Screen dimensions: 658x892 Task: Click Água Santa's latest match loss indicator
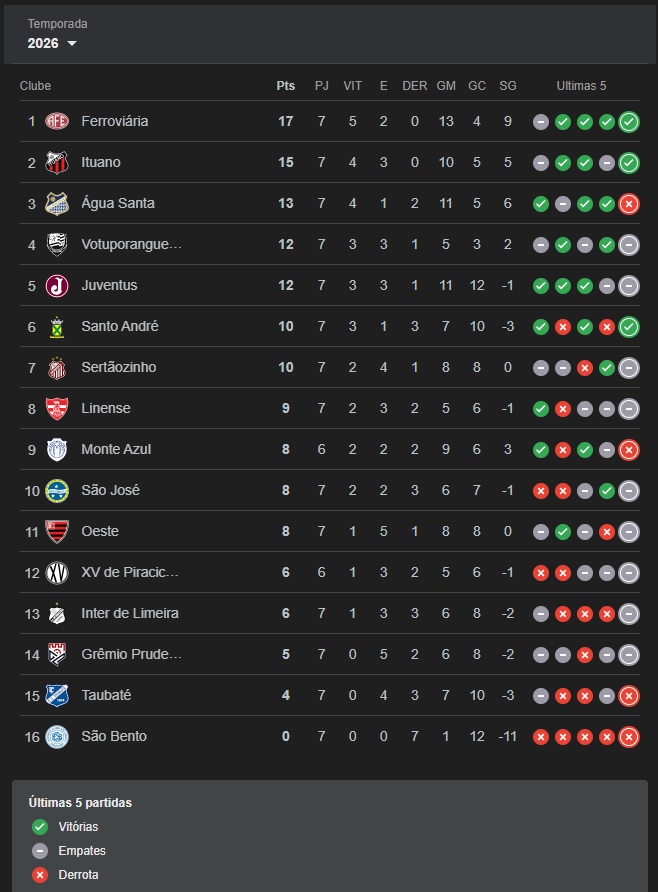629,204
